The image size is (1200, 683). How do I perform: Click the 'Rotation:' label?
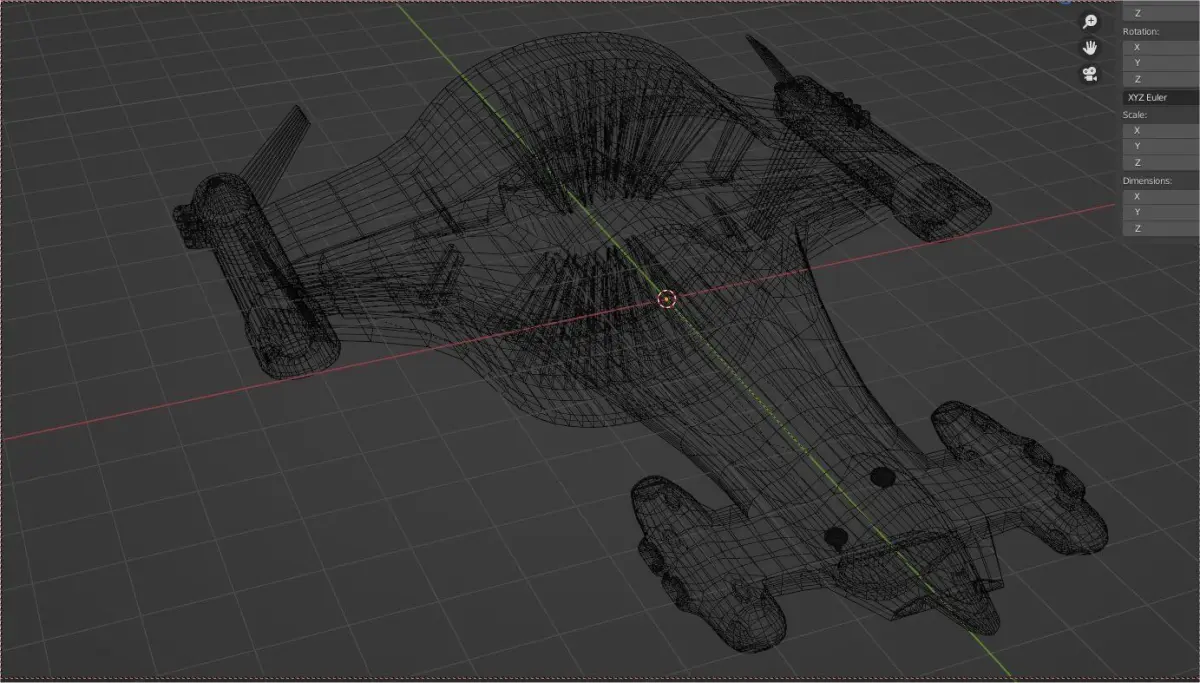coord(1141,31)
